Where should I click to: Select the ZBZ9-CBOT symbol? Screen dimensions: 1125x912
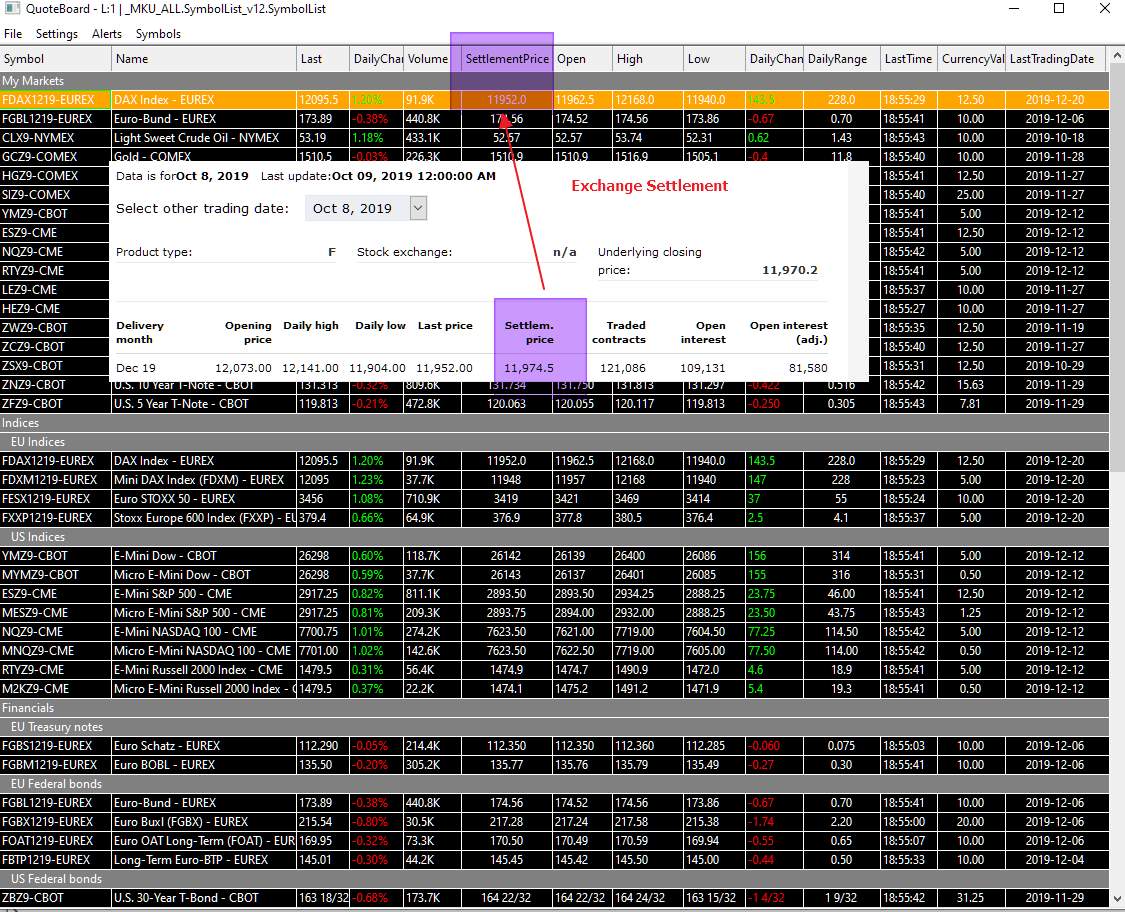(33, 898)
